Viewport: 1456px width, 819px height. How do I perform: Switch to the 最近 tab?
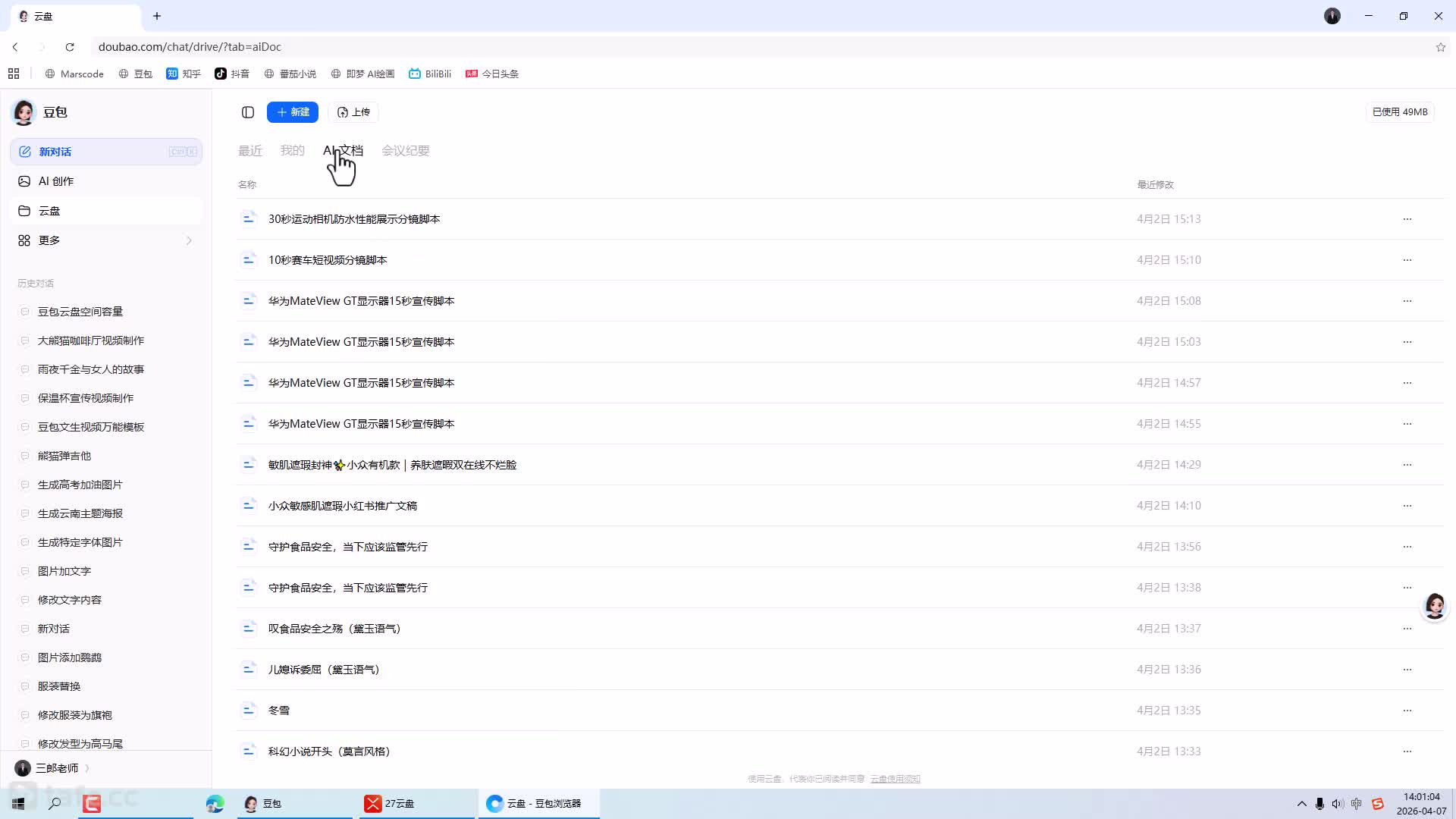coord(249,151)
